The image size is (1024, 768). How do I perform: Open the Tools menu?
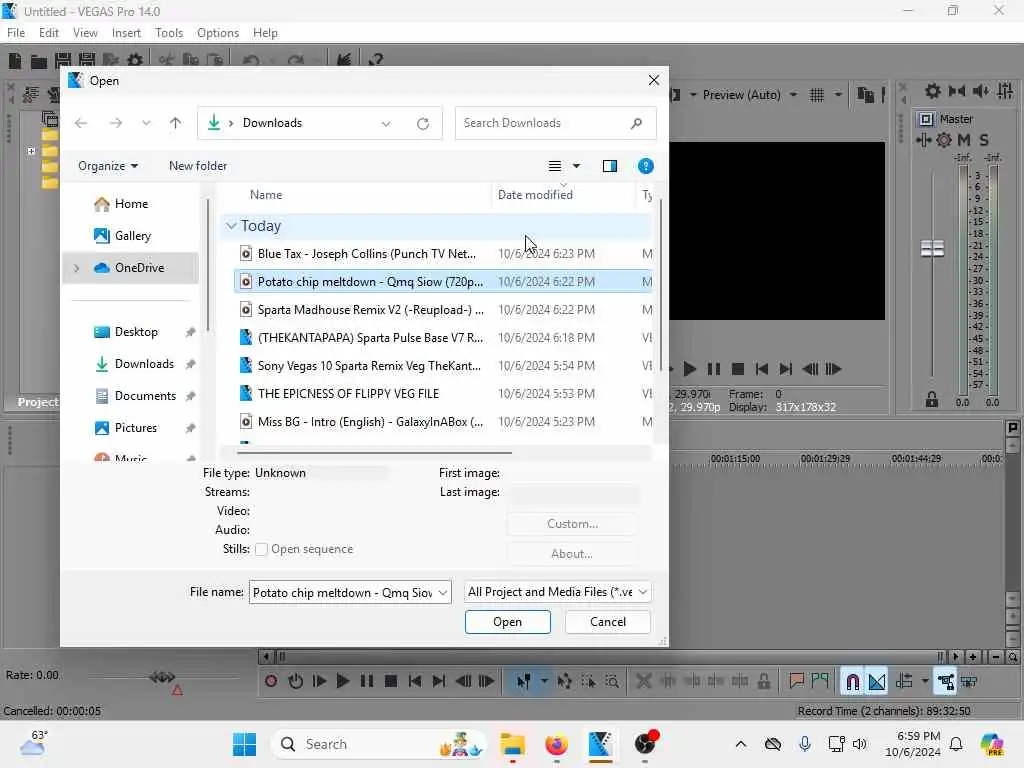(169, 33)
